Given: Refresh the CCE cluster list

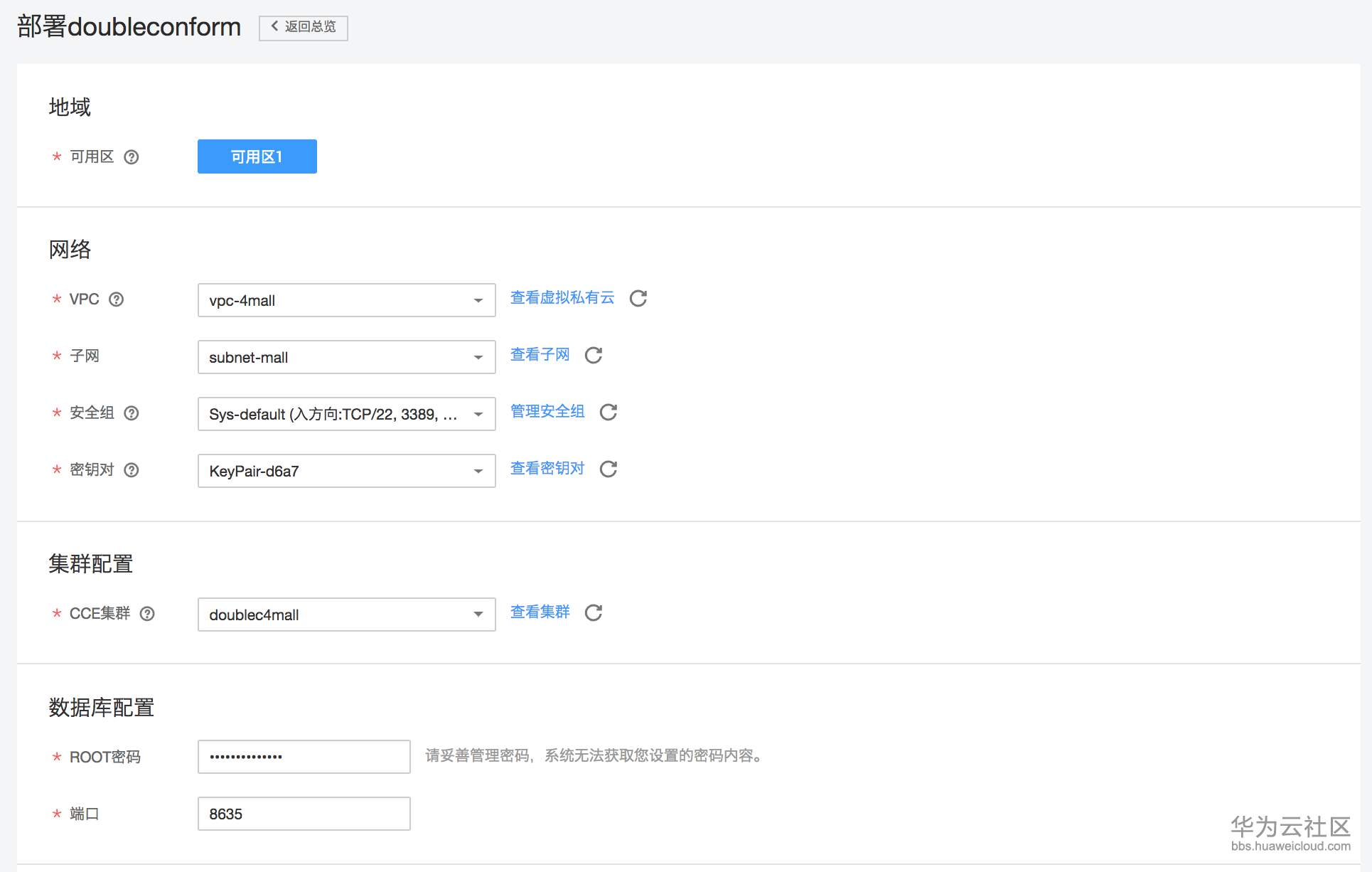Looking at the screenshot, I should [593, 613].
